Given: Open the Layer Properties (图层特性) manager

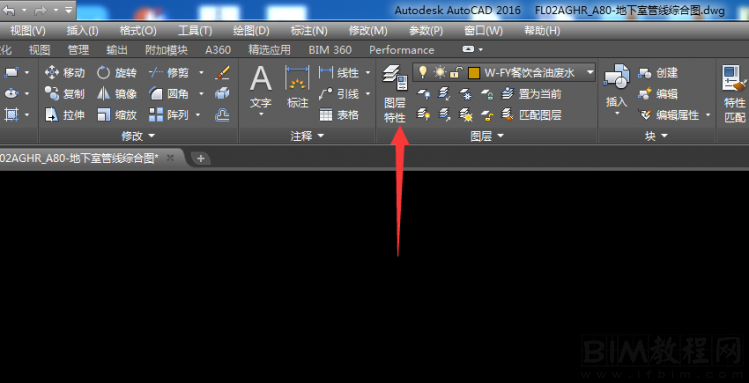Looking at the screenshot, I should pyautogui.click(x=395, y=94).
